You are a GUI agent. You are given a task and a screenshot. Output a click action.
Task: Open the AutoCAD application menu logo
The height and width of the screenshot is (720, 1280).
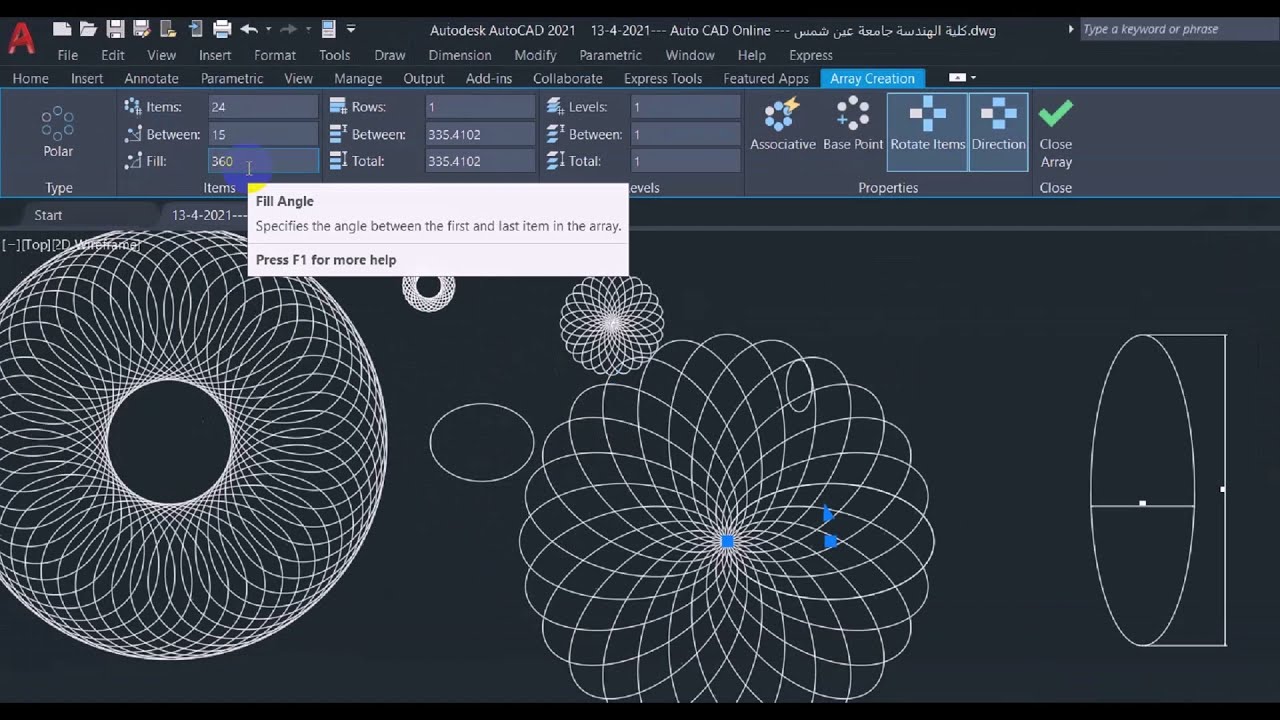(x=21, y=40)
